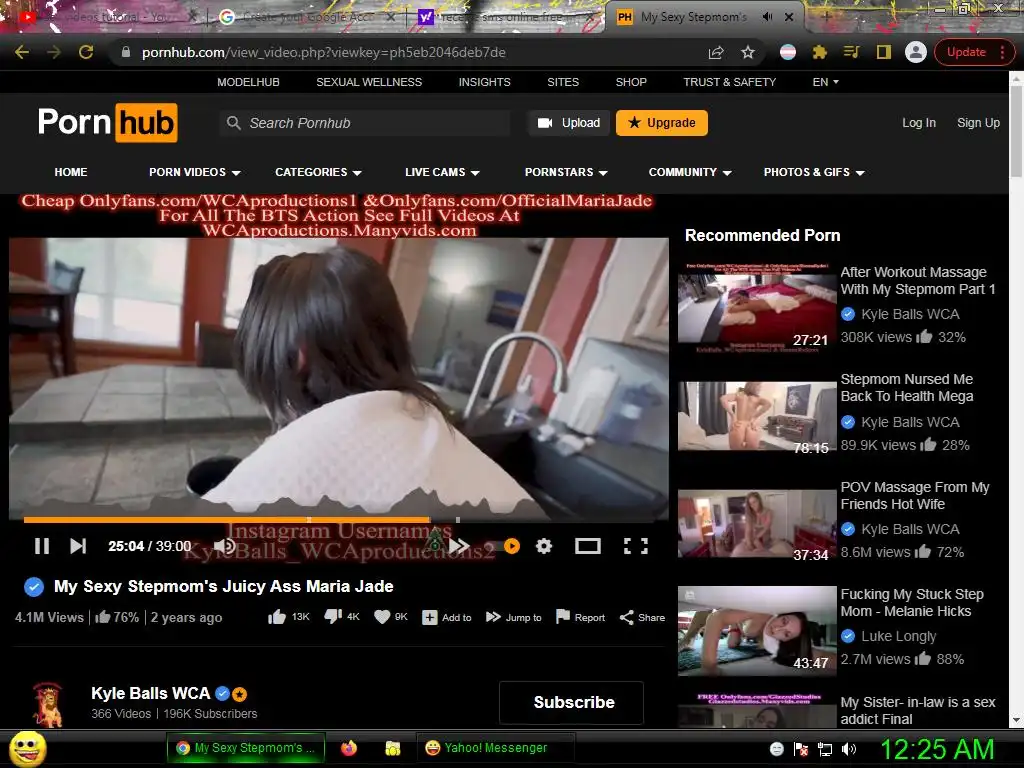Mute the active tab's speaker icon
The width and height of the screenshot is (1024, 768).
click(x=767, y=17)
